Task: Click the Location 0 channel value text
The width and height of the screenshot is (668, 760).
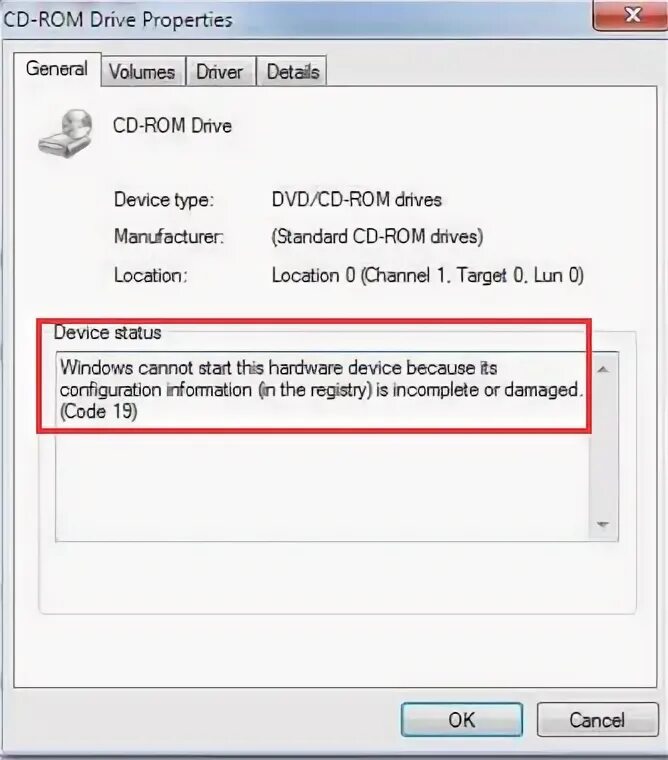Action: [x=427, y=275]
